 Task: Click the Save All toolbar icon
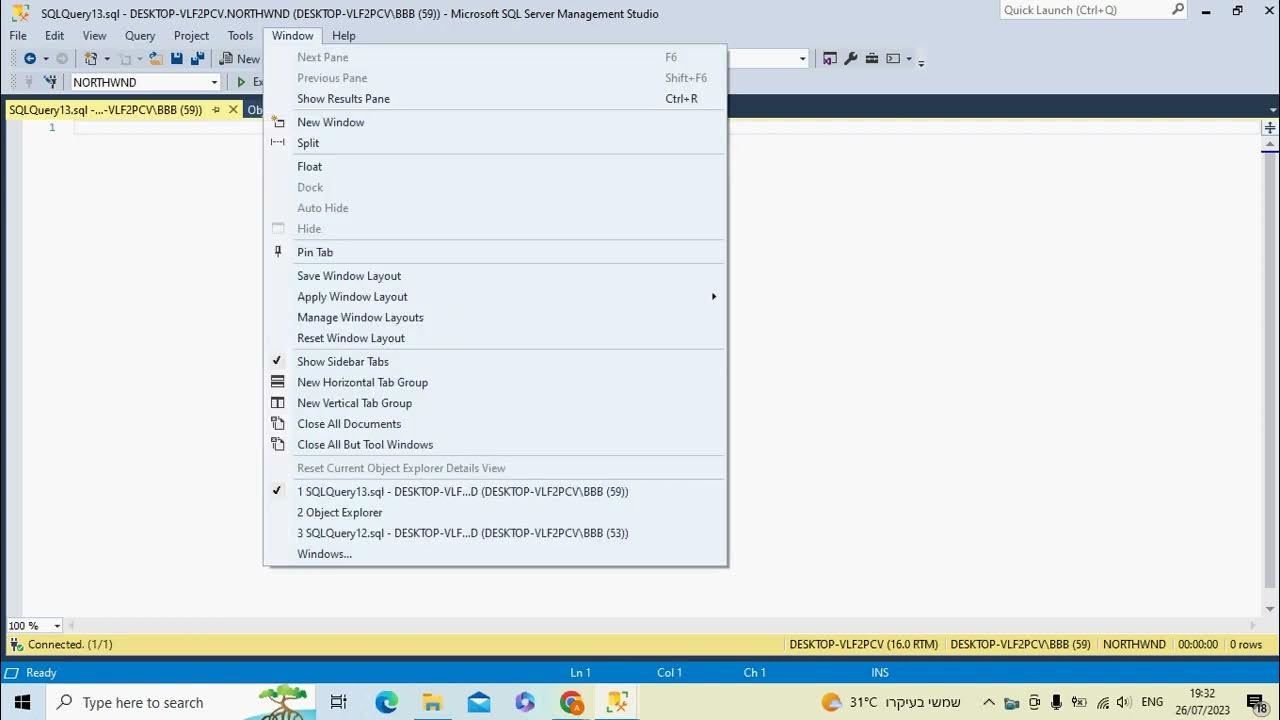(x=197, y=59)
